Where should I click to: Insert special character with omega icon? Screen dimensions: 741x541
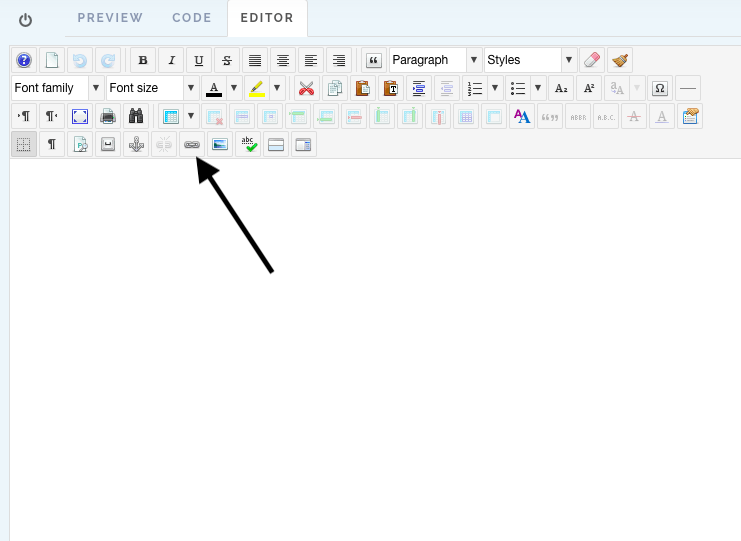(659, 88)
